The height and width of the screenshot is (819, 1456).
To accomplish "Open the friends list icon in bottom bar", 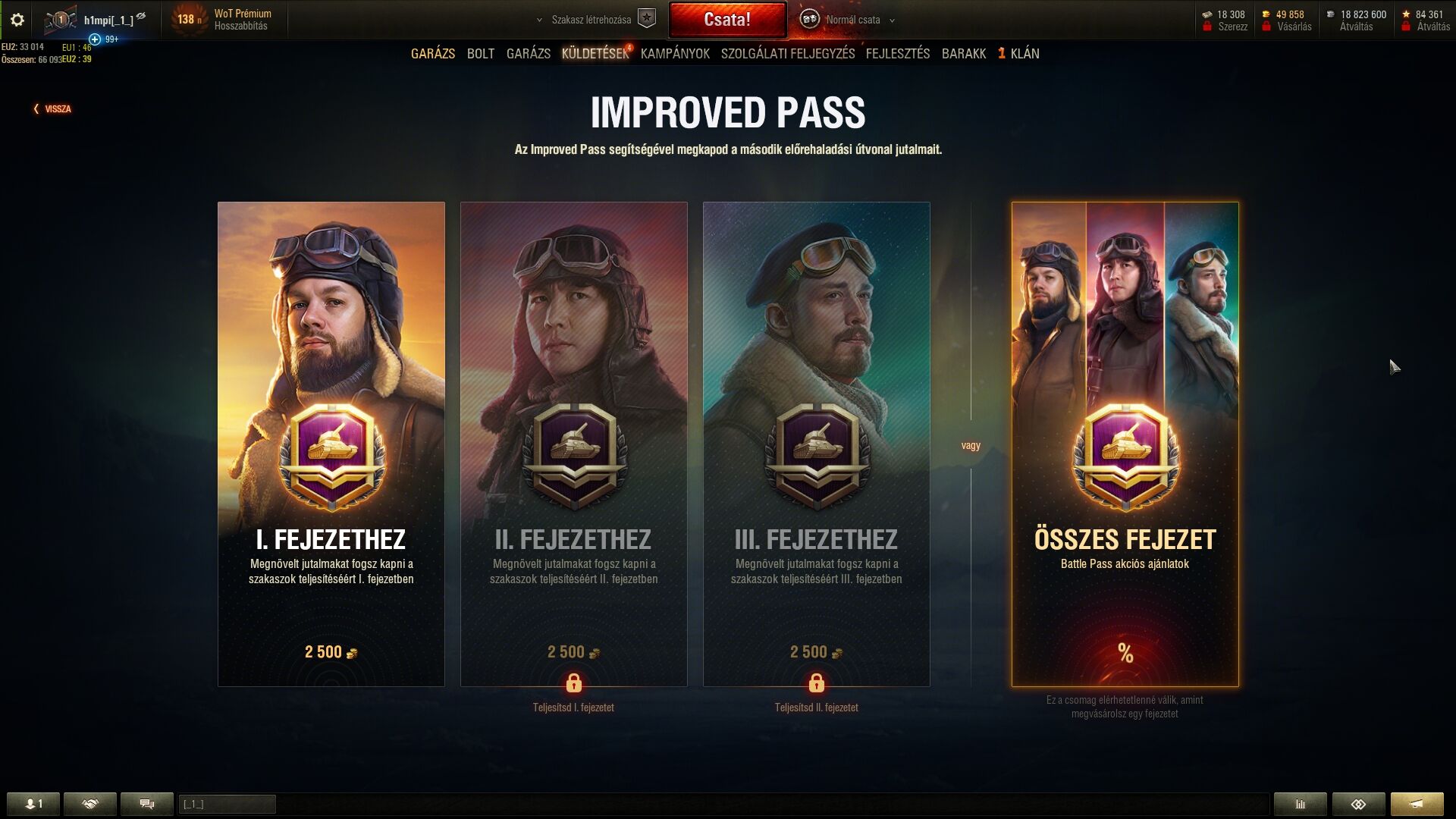I will point(33,804).
